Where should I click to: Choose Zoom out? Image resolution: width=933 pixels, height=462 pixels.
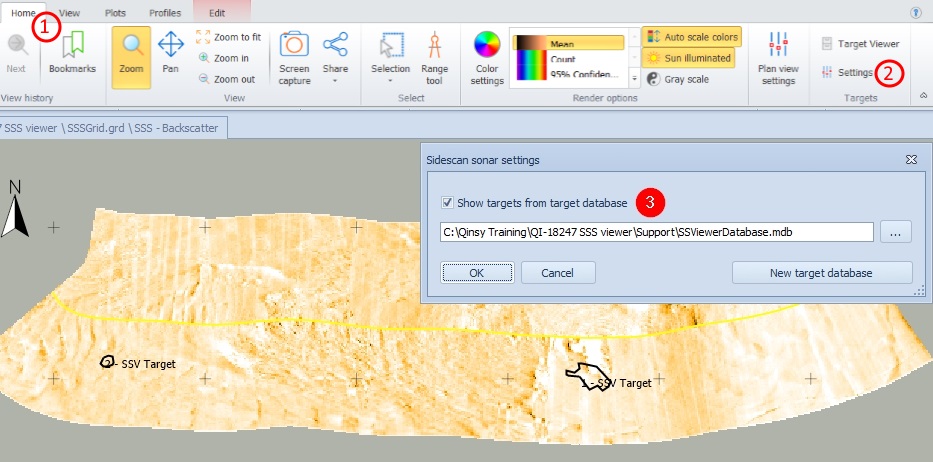(227, 79)
